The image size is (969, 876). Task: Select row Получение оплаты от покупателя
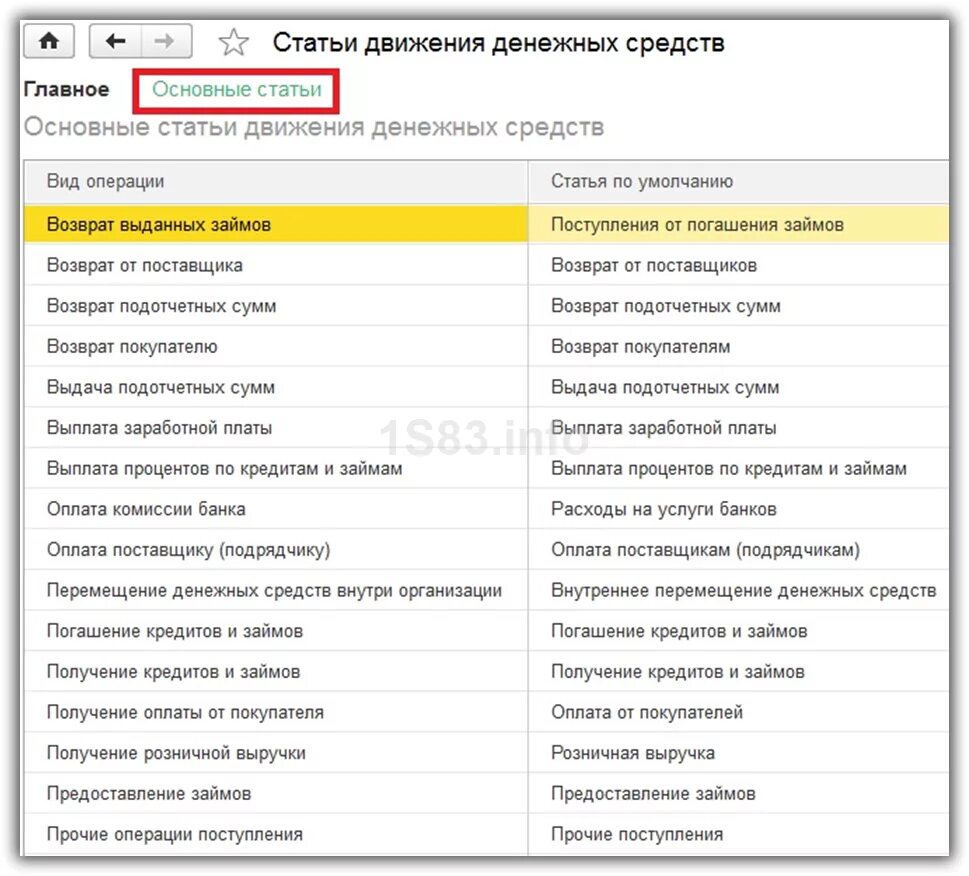276,712
